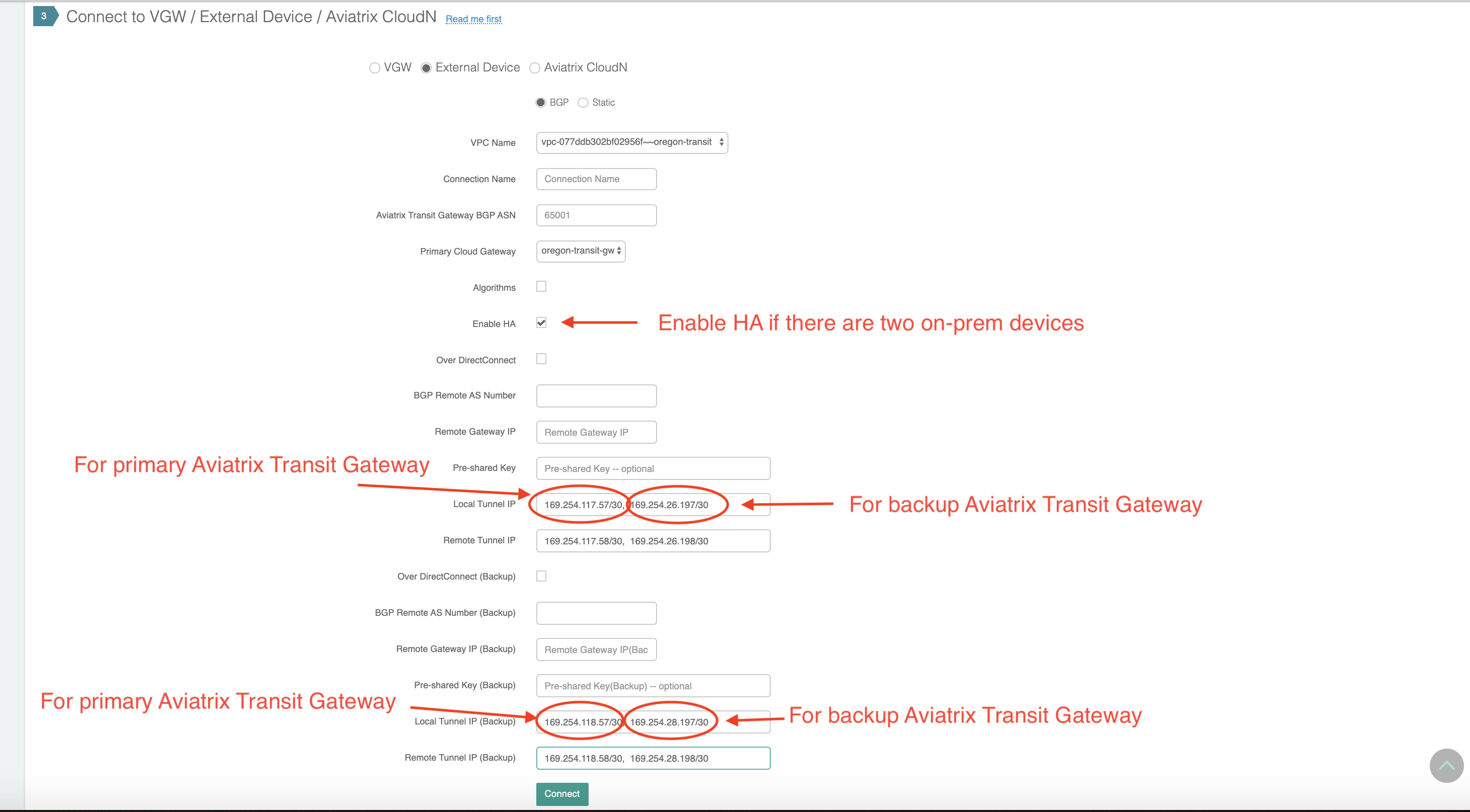Click the step 3 badge icon
Image resolution: width=1470 pixels, height=812 pixels.
point(44,17)
